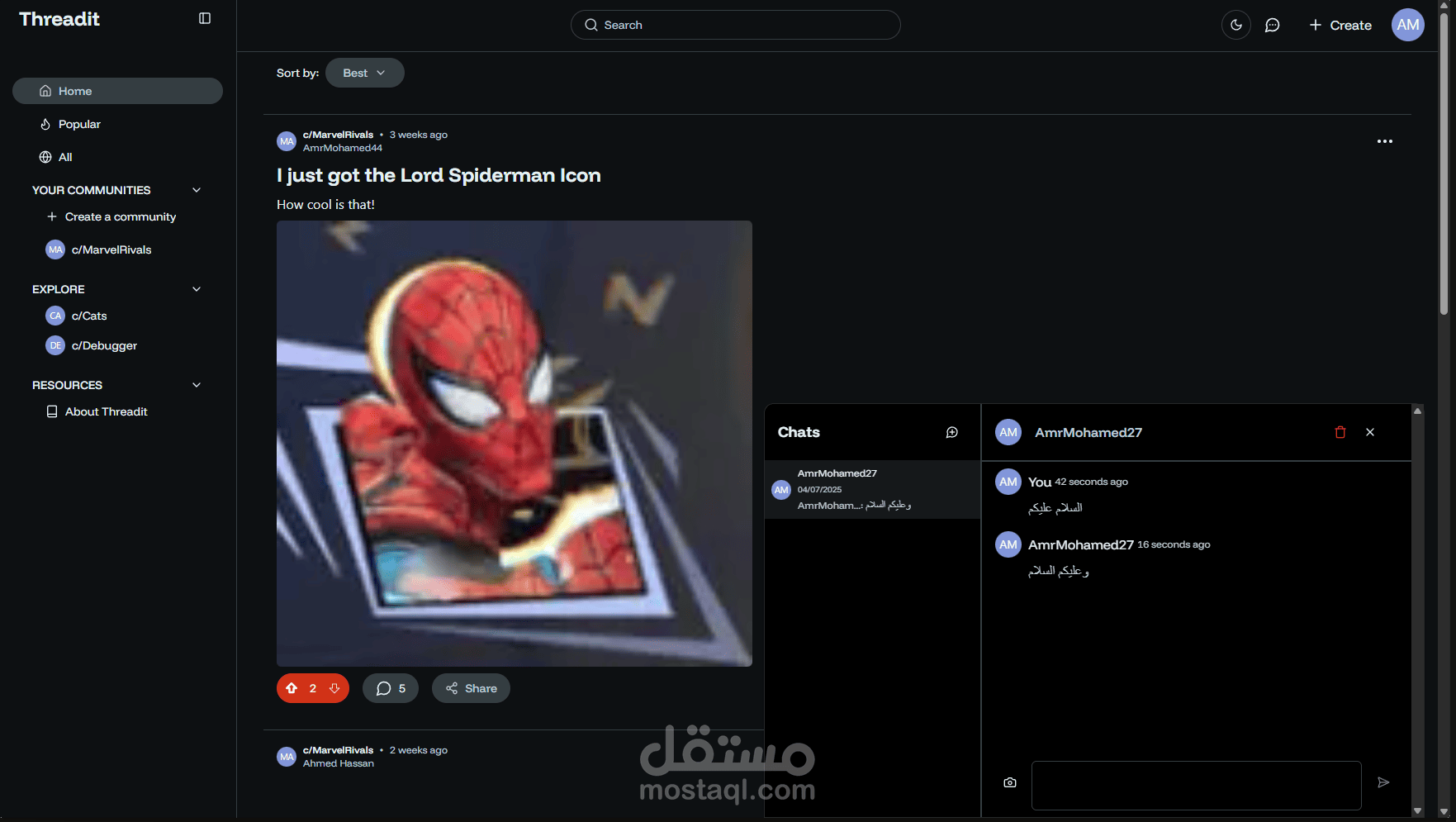Attach an image with the camera icon
The height and width of the screenshot is (822, 1456).
(1010, 782)
